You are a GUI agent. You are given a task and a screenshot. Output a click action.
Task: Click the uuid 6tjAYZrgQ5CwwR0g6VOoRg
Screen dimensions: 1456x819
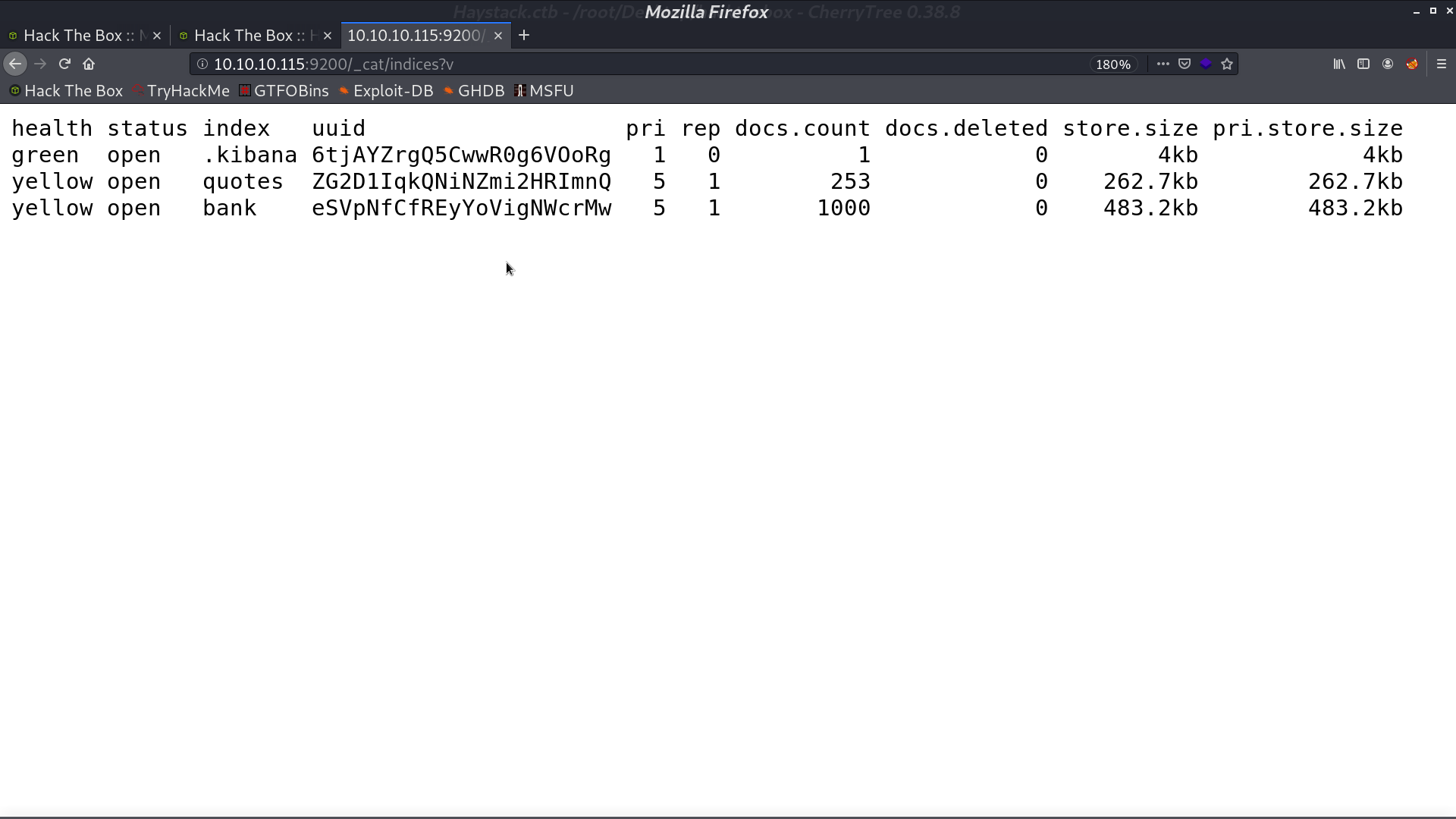tap(461, 155)
